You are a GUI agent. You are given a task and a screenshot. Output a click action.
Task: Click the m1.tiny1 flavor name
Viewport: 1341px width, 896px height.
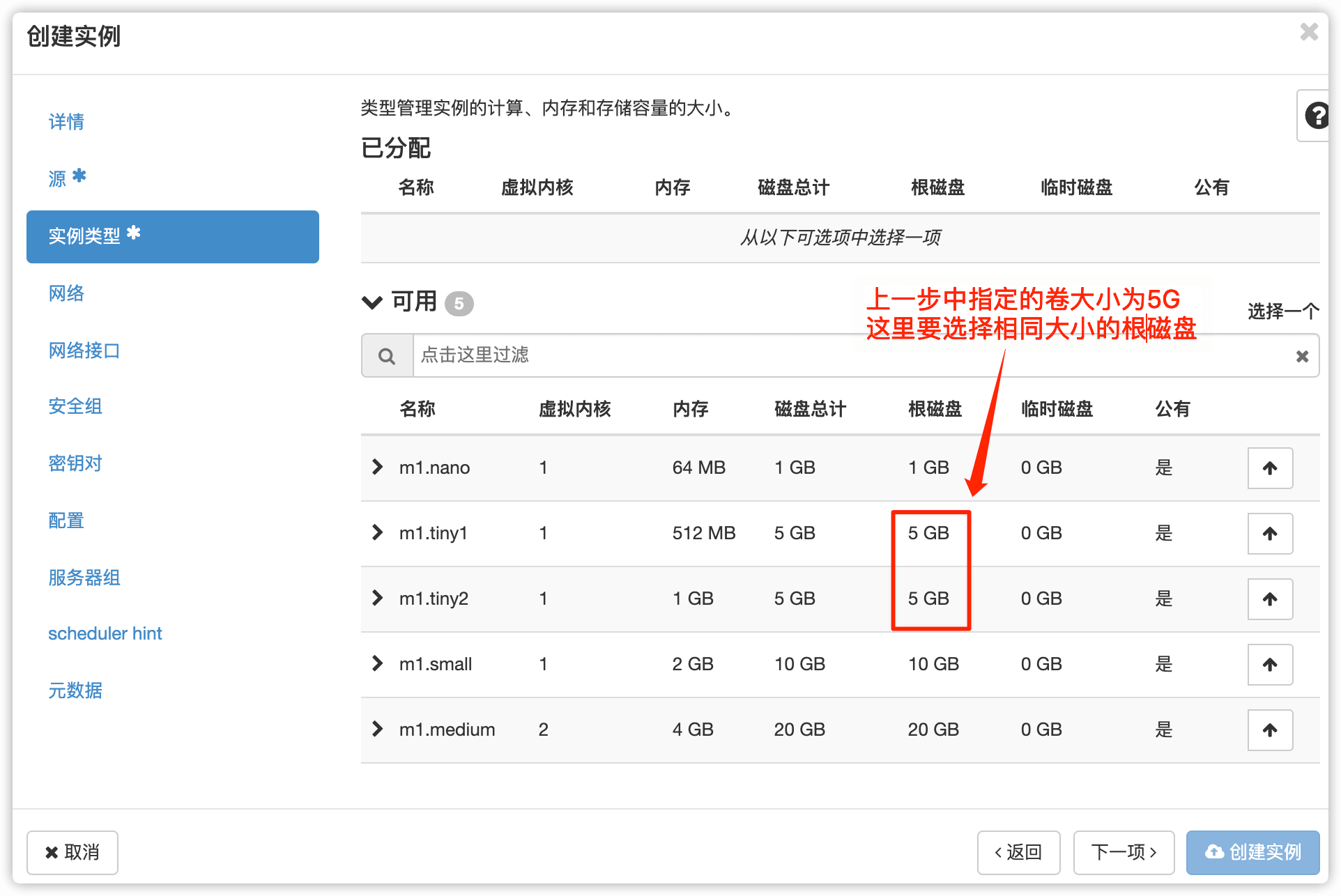(434, 533)
